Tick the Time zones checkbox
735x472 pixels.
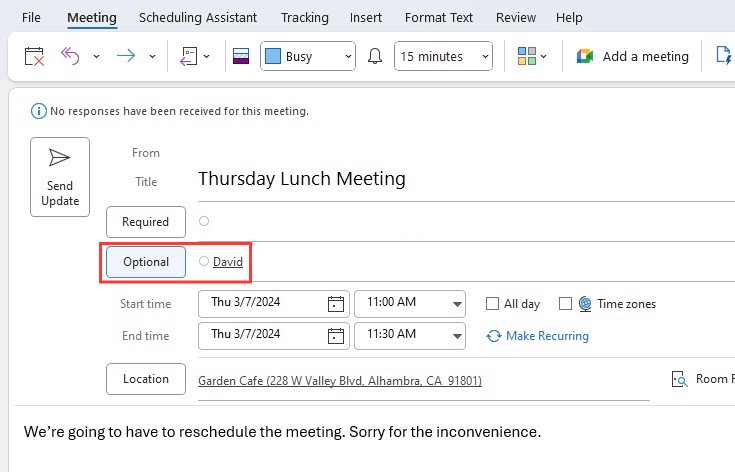565,304
